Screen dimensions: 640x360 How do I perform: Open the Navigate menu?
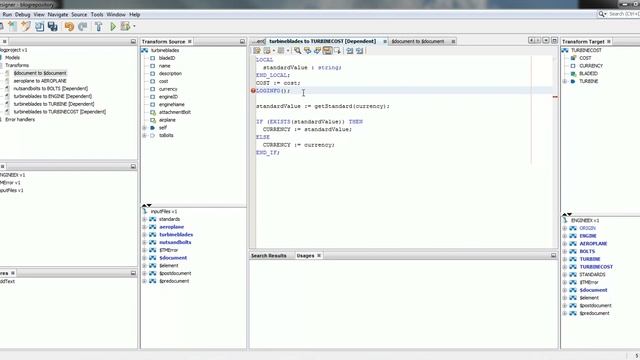point(58,15)
